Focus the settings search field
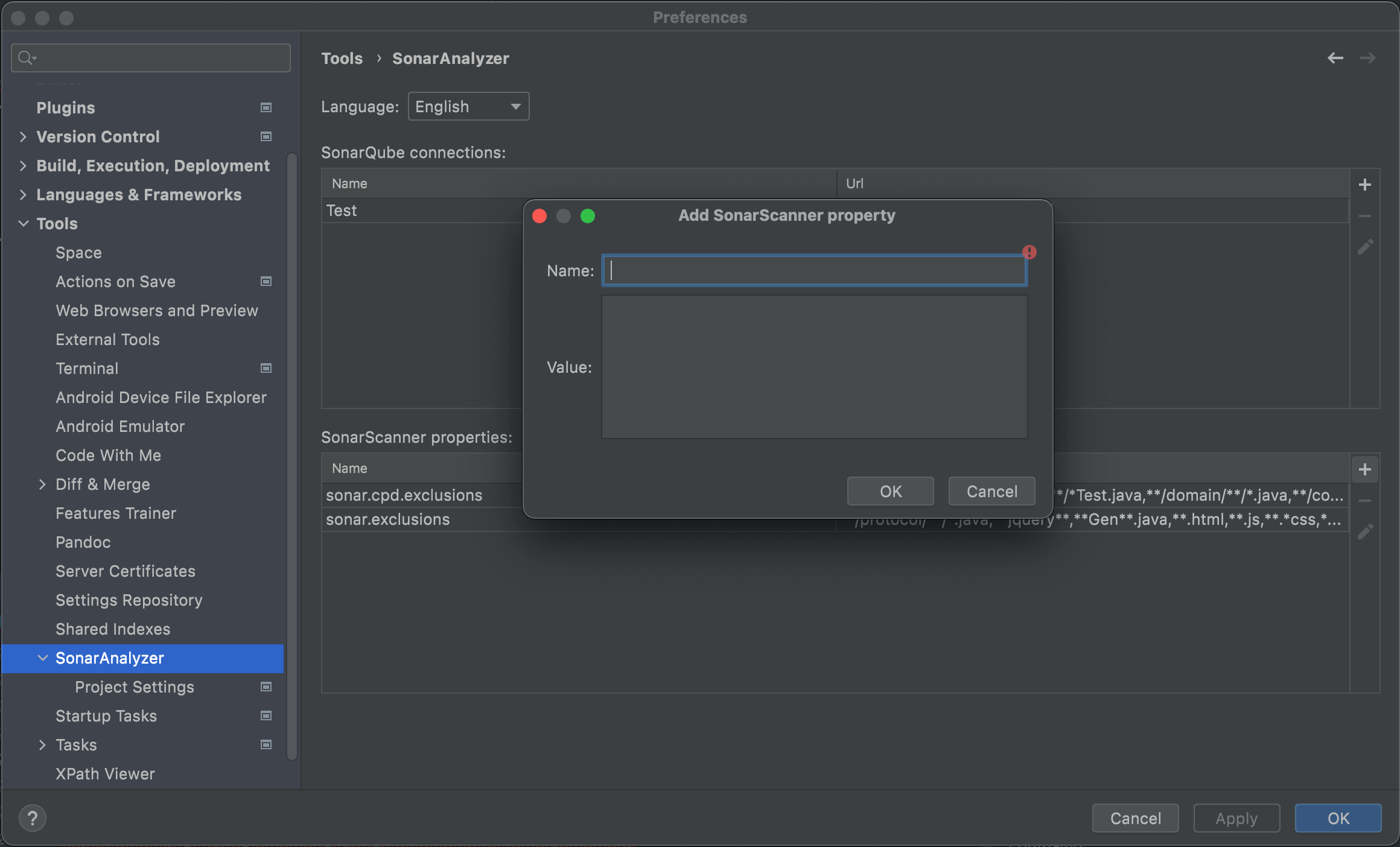The height and width of the screenshot is (847, 1400). (151, 58)
